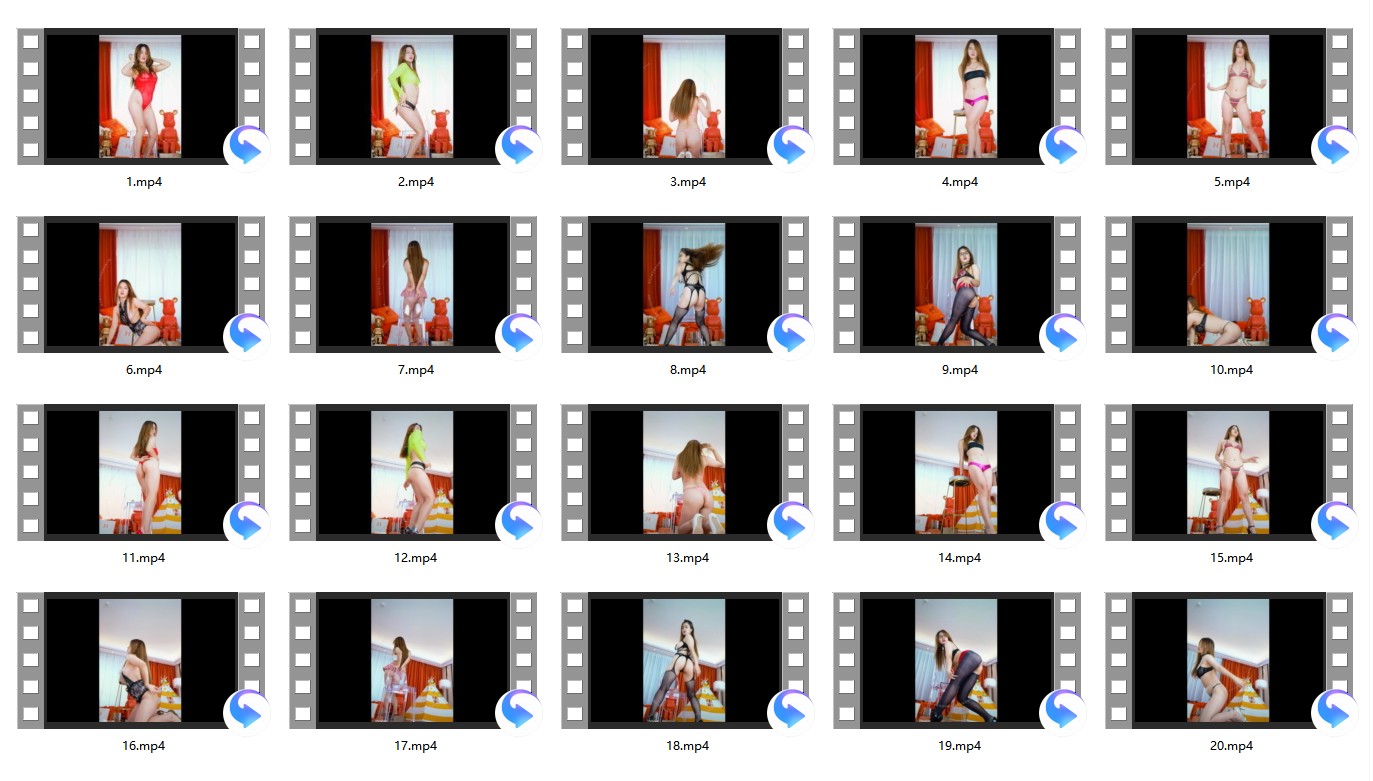Click the player badge icon on 19.mp4
The height and width of the screenshot is (781, 1373).
pos(1062,712)
